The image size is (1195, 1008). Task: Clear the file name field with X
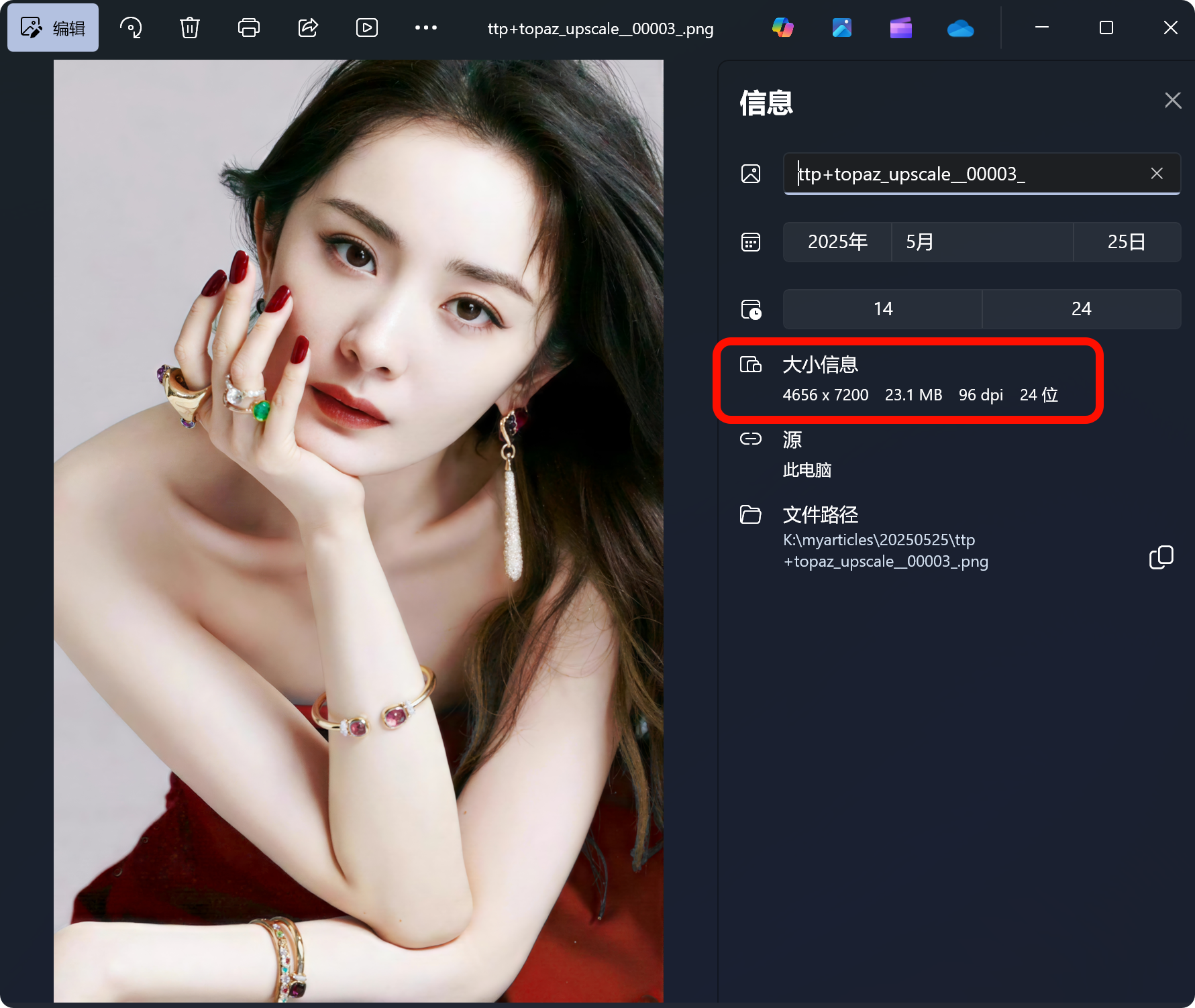[1157, 174]
